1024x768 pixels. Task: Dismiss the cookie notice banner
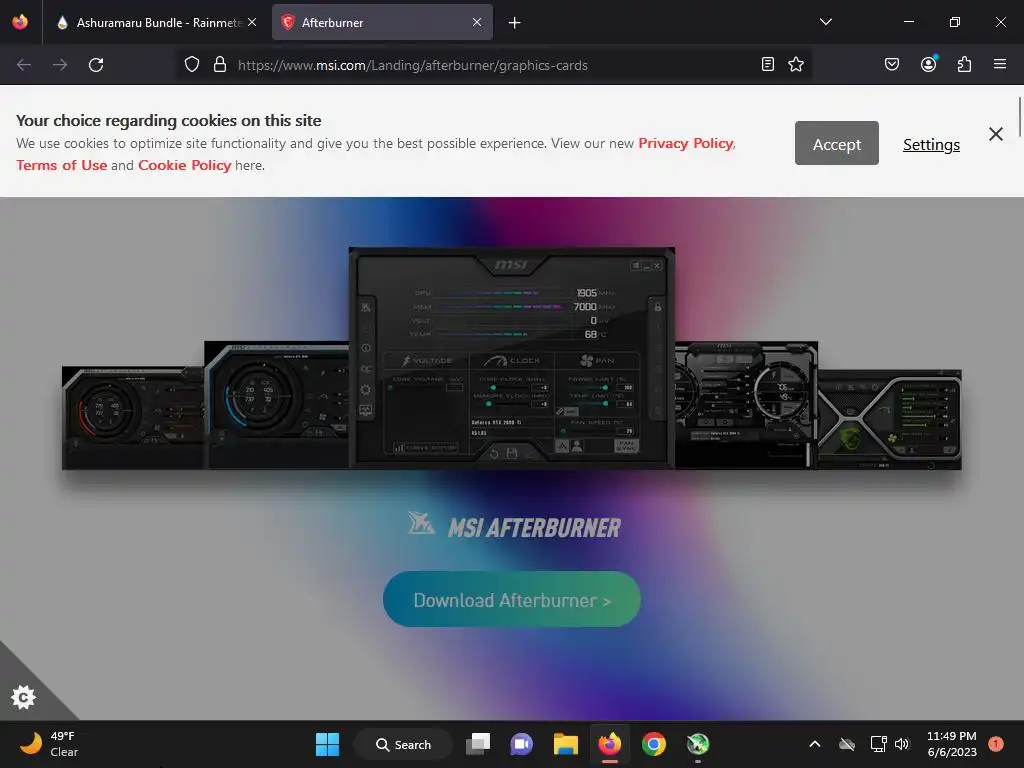(x=995, y=134)
